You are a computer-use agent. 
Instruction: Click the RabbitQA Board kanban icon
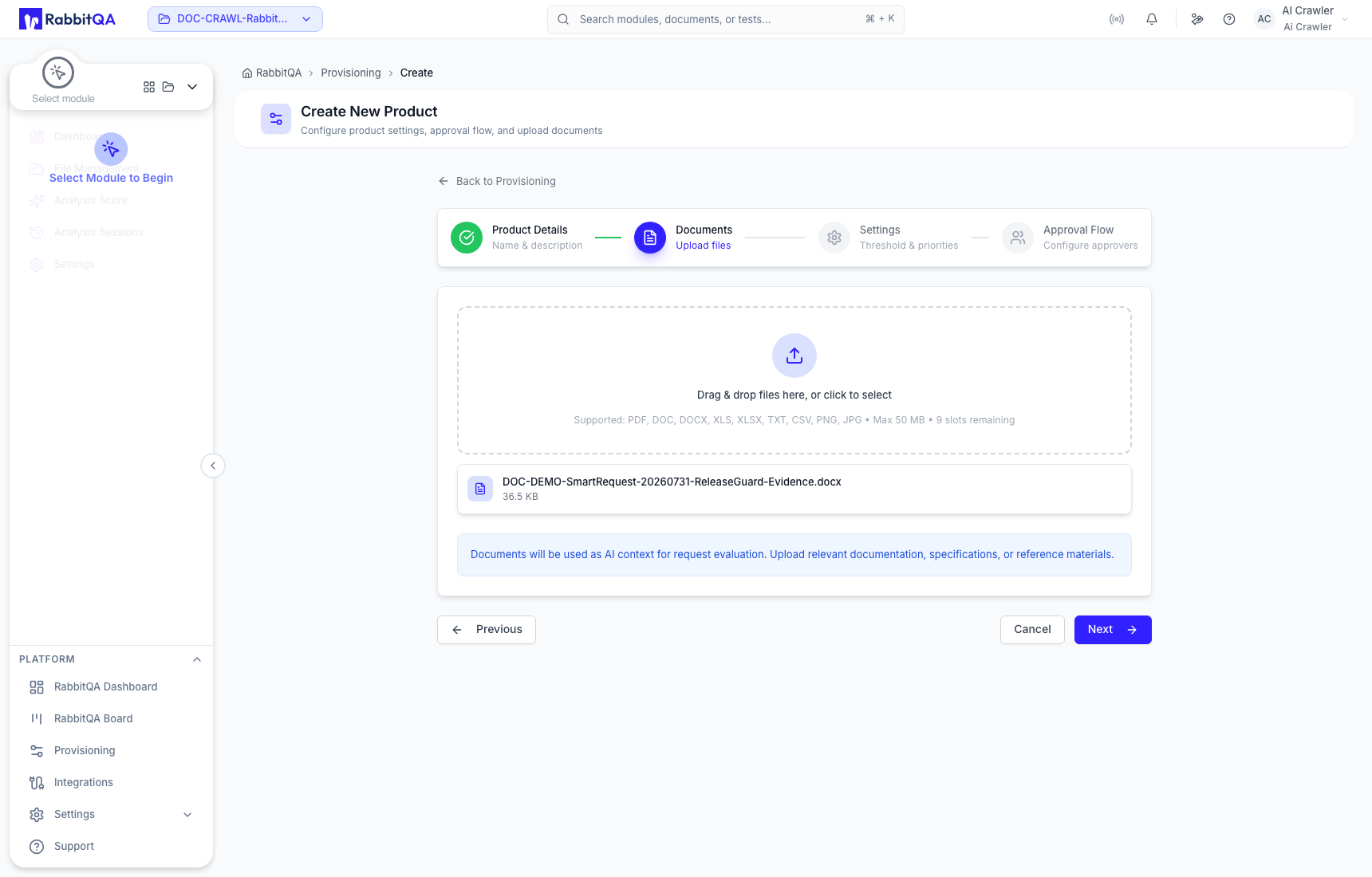(x=37, y=719)
